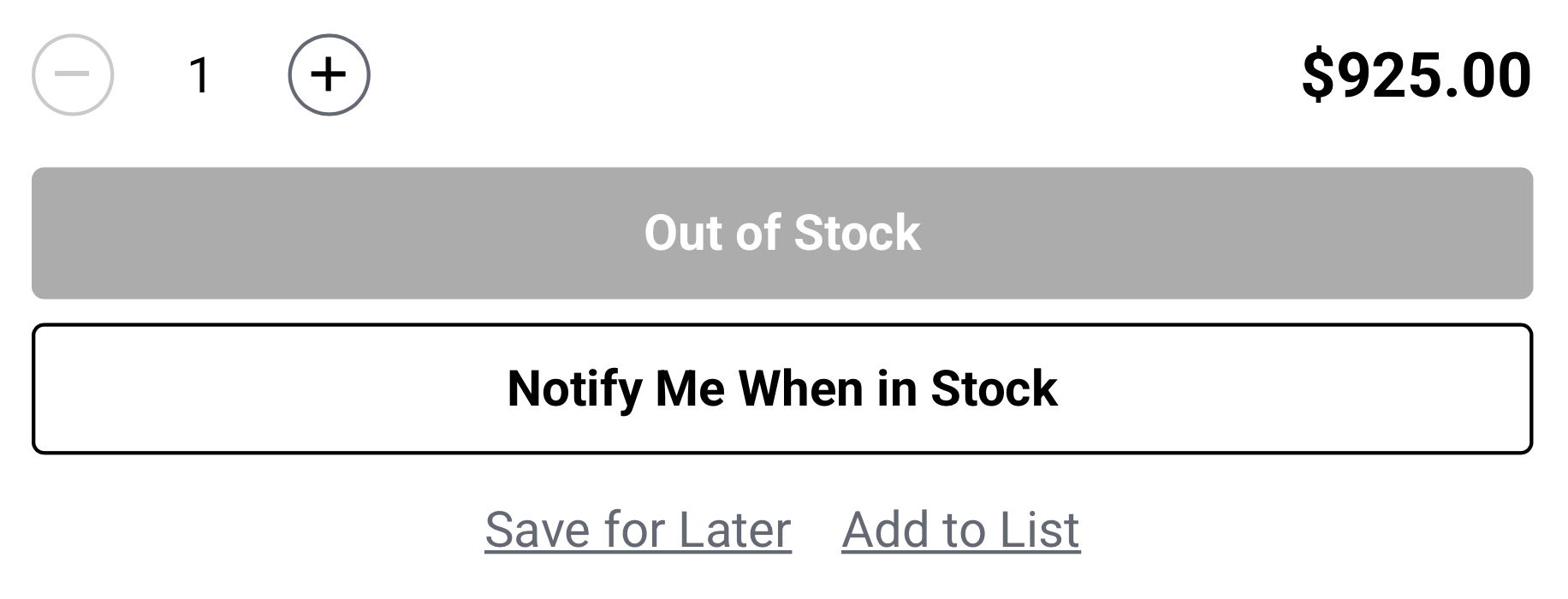Viewport: 1568px width, 599px height.
Task: Click the quantity value 1
Action: point(199,75)
